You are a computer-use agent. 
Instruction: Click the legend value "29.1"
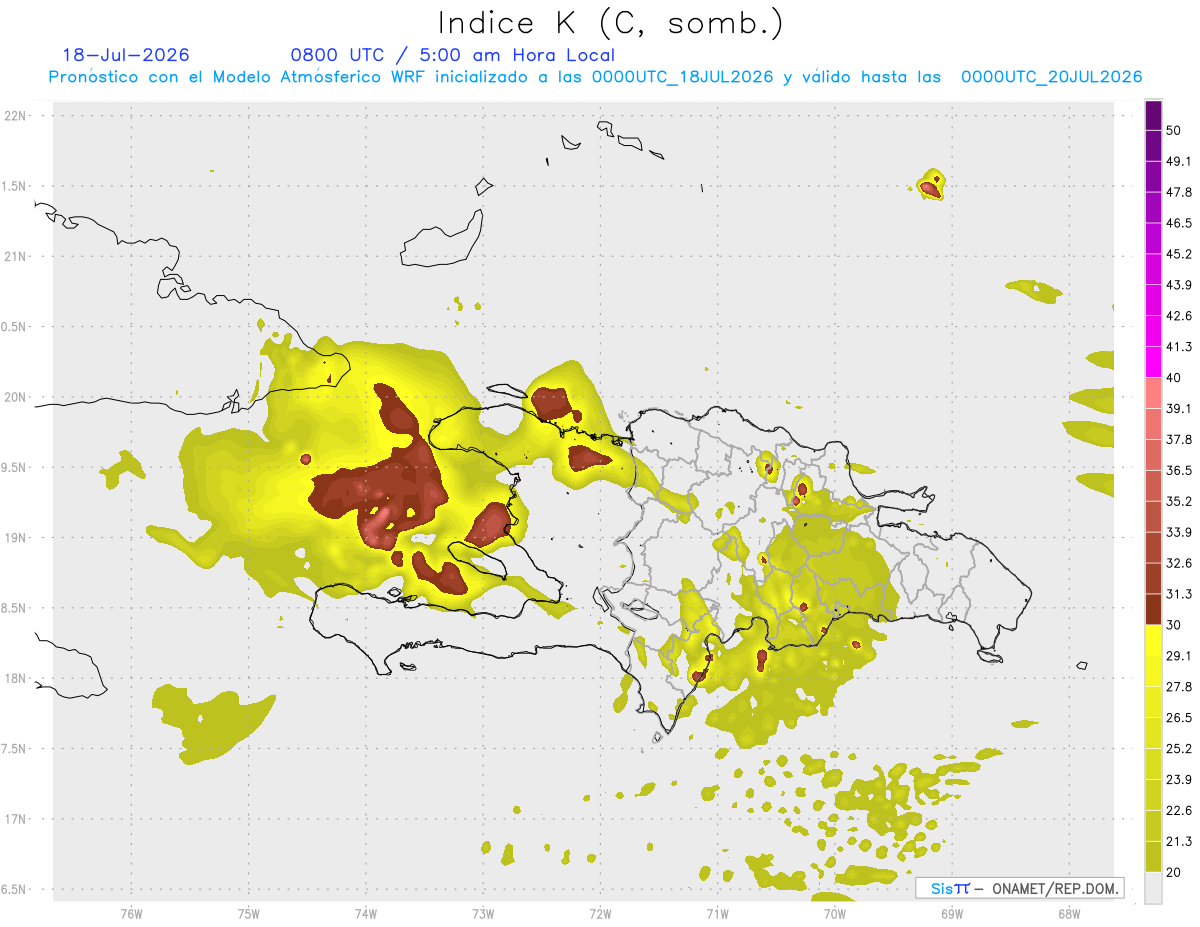click(1179, 656)
